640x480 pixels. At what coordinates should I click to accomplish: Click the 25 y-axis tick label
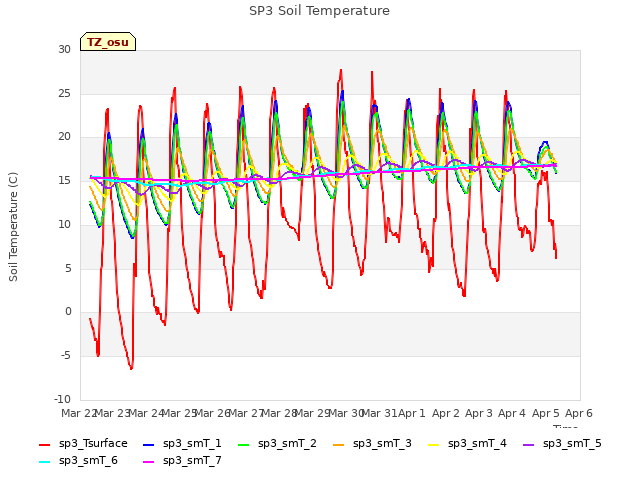coord(64,93)
